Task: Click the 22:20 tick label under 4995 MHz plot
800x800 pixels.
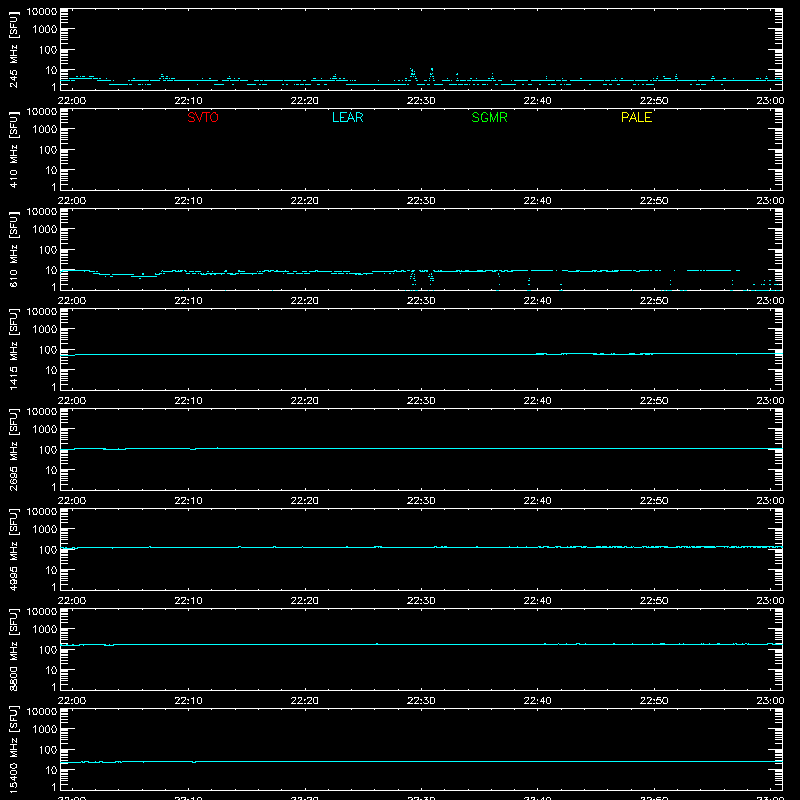Action: pos(305,601)
